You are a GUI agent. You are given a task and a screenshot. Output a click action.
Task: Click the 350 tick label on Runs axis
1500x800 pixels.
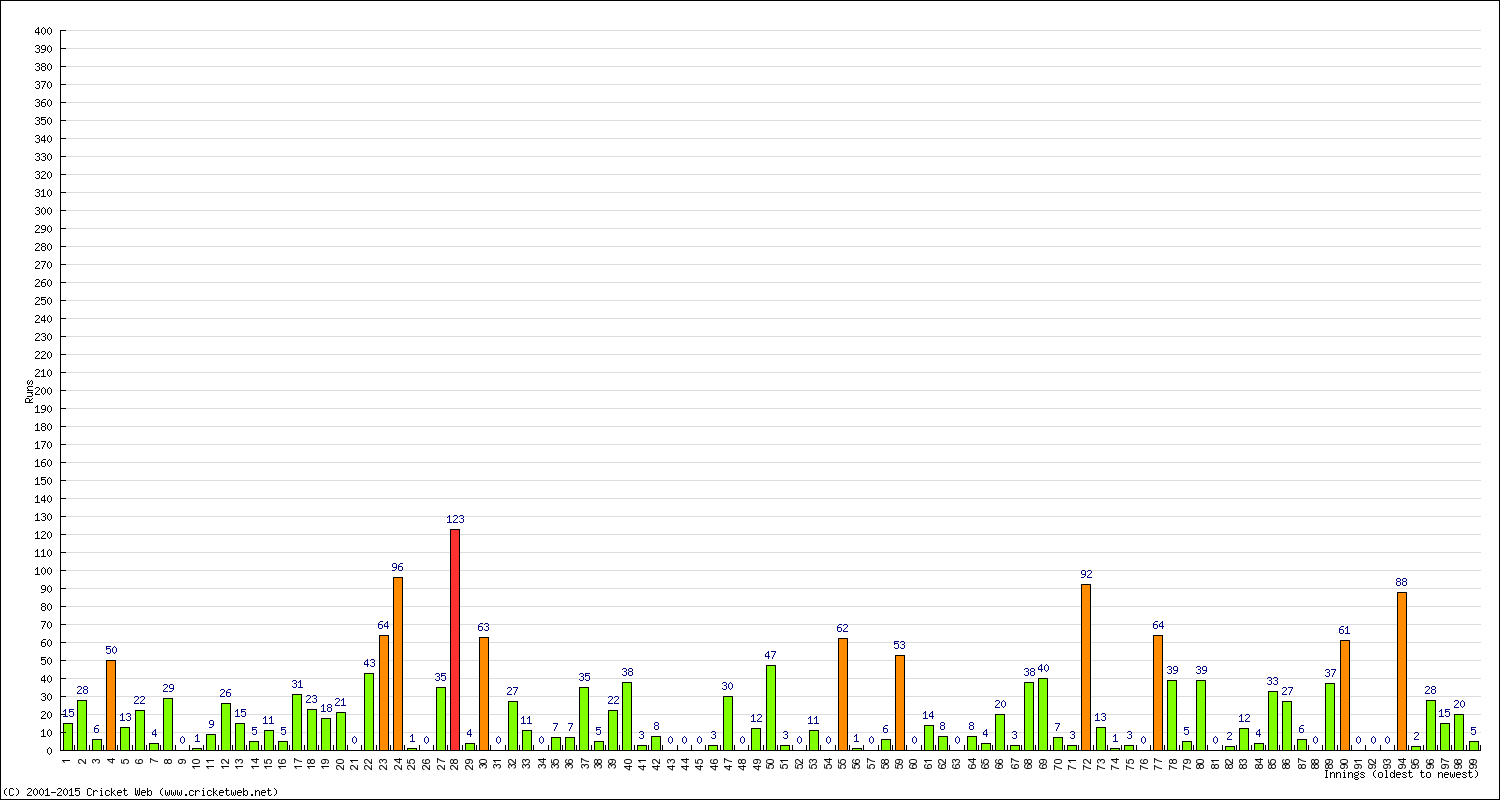42,121
